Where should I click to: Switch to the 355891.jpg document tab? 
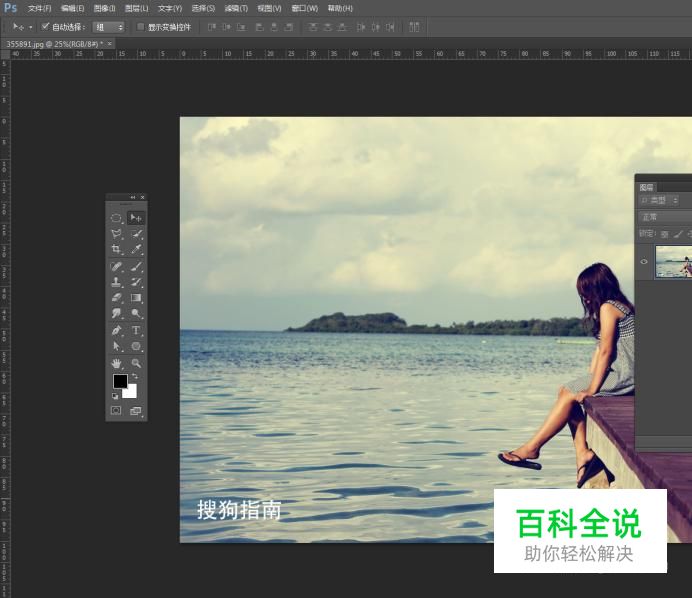52,44
